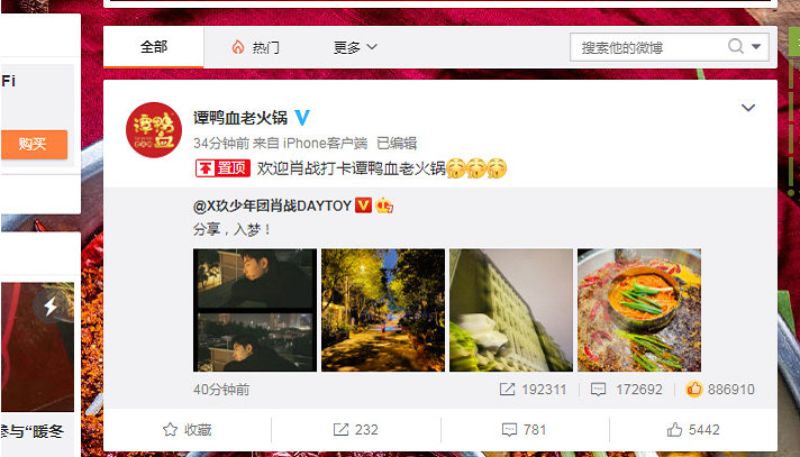The height and width of the screenshot is (457, 800).
Task: Click the search magnifier icon
Action: pyautogui.click(x=735, y=46)
